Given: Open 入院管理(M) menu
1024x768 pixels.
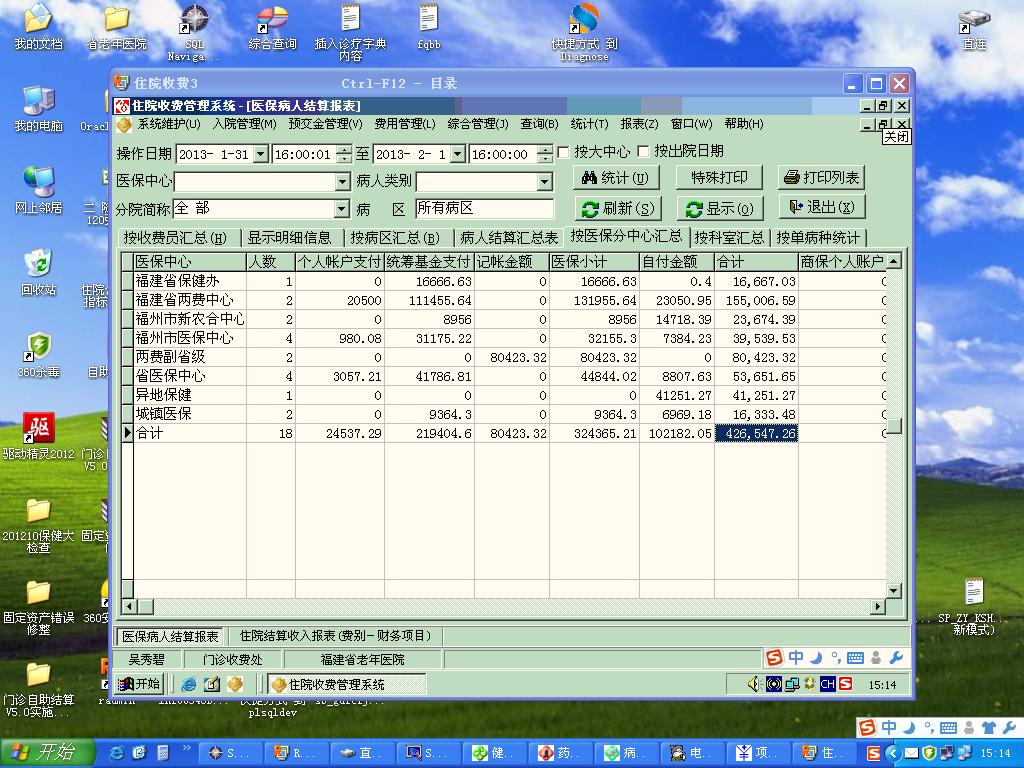Looking at the screenshot, I should click(x=244, y=123).
